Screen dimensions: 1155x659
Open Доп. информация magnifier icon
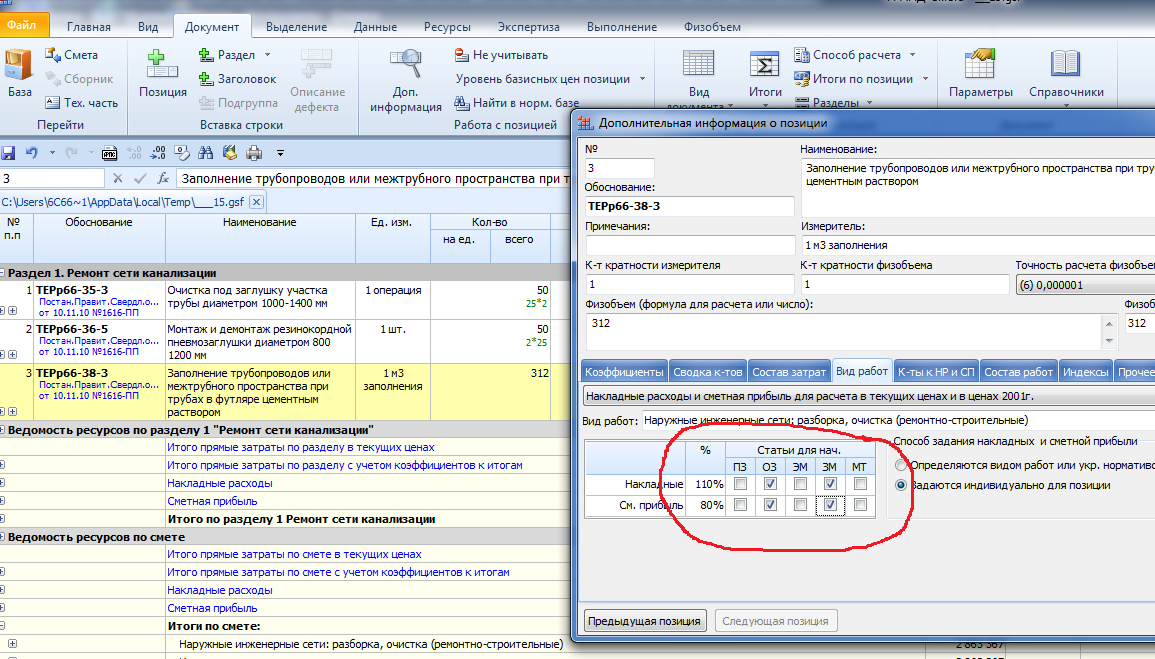coord(405,66)
